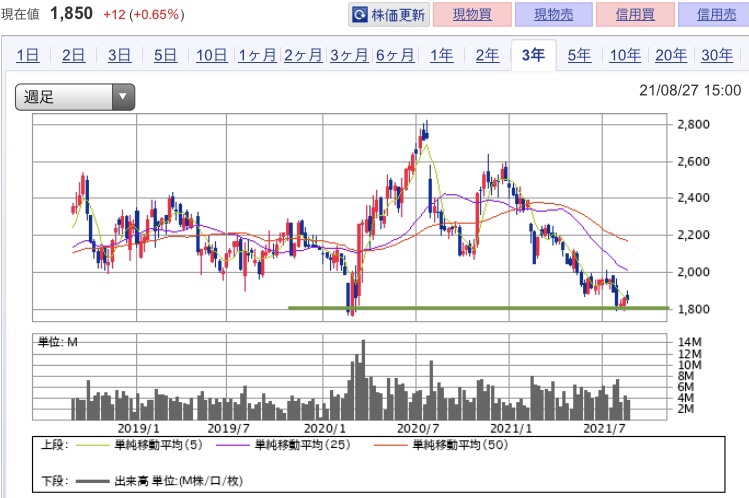Select the 1ヶ月 period tab
749x498 pixels.
pos(257,55)
